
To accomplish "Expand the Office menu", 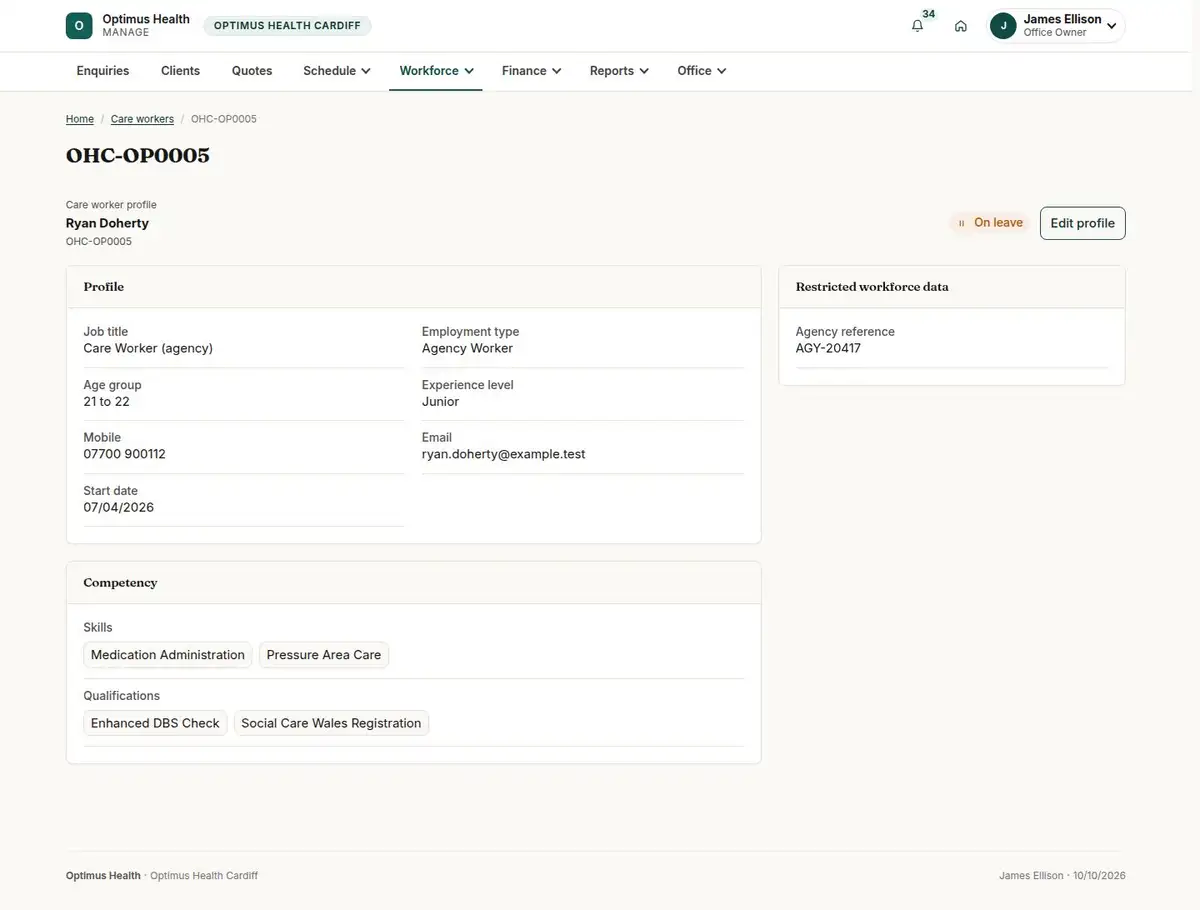I will click(701, 71).
